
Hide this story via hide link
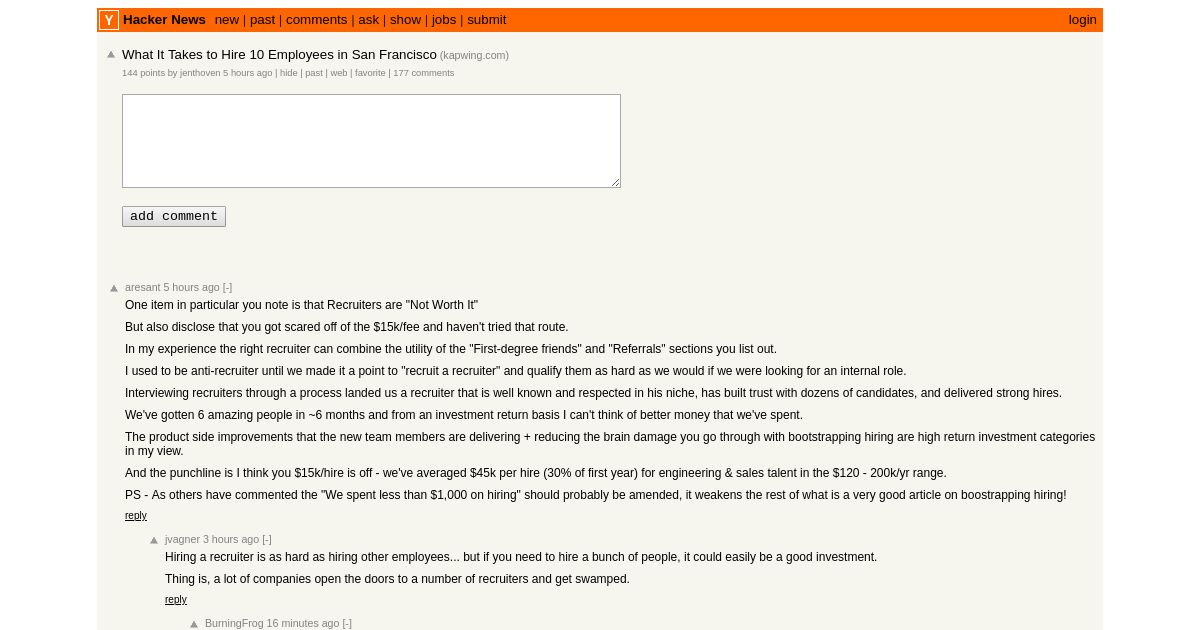(289, 73)
